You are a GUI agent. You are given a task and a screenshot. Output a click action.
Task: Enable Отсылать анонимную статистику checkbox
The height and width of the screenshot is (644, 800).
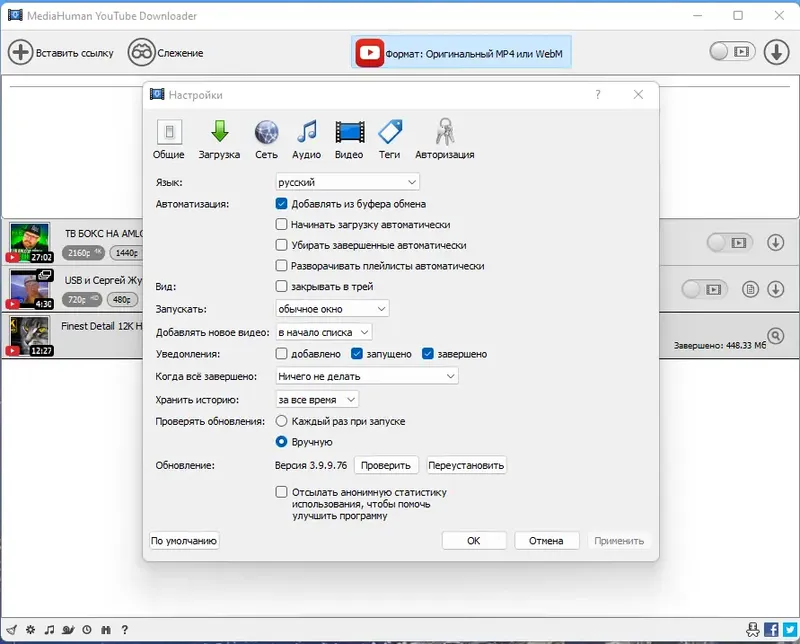click(281, 492)
